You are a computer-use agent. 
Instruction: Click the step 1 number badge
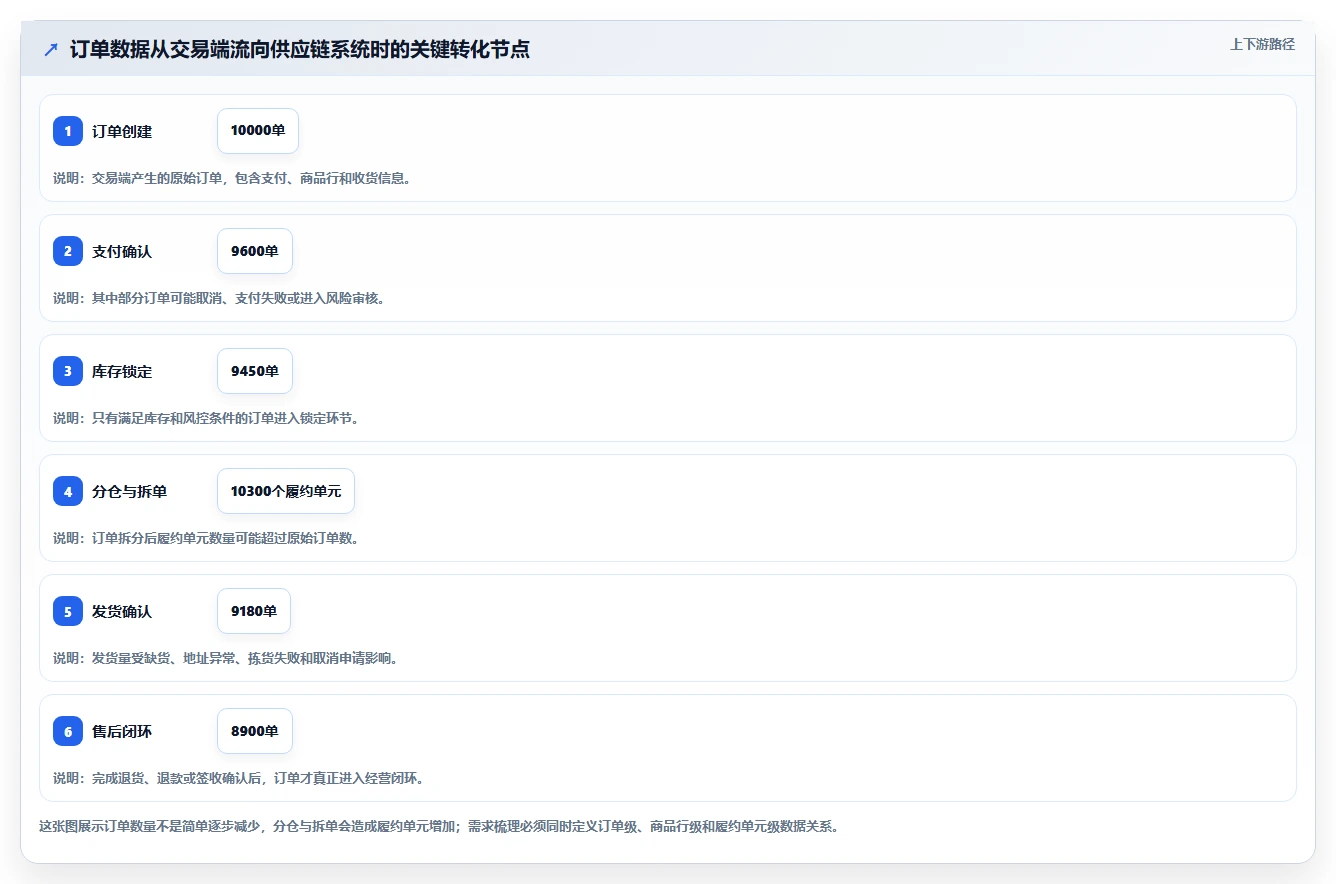pos(68,131)
